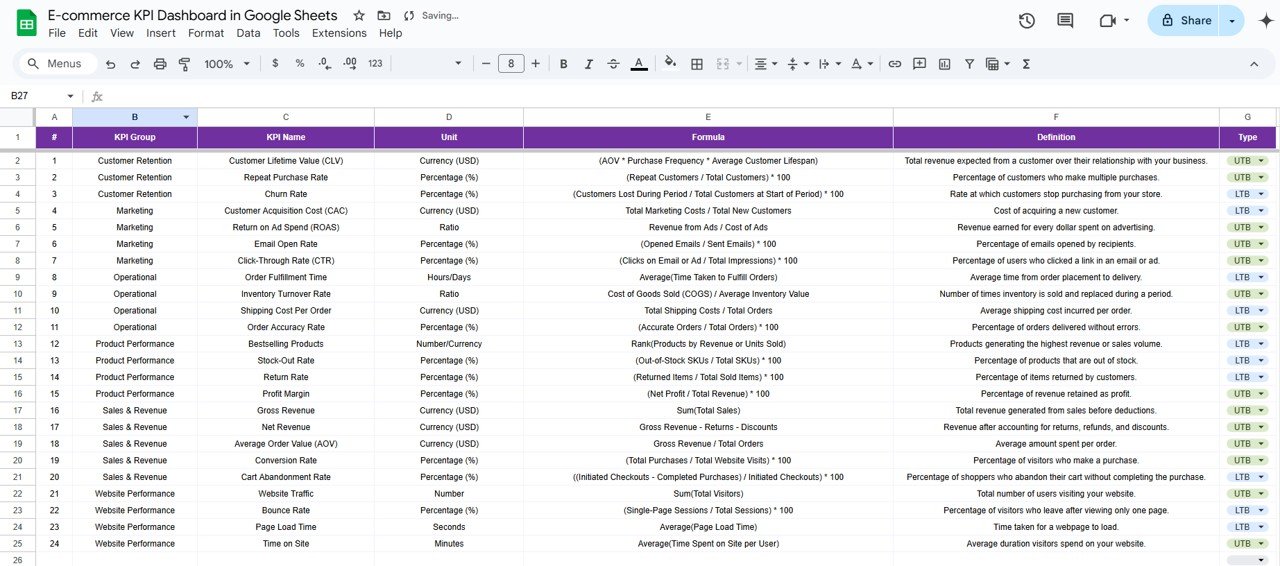The width and height of the screenshot is (1280, 566).
Task: Toggle bold formatting
Action: (564, 64)
